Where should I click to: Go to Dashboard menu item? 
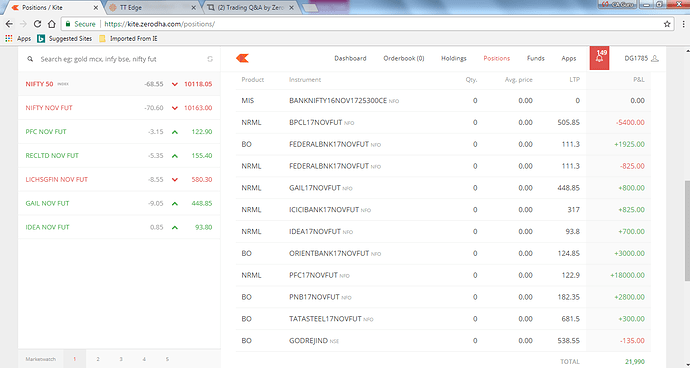coord(350,58)
